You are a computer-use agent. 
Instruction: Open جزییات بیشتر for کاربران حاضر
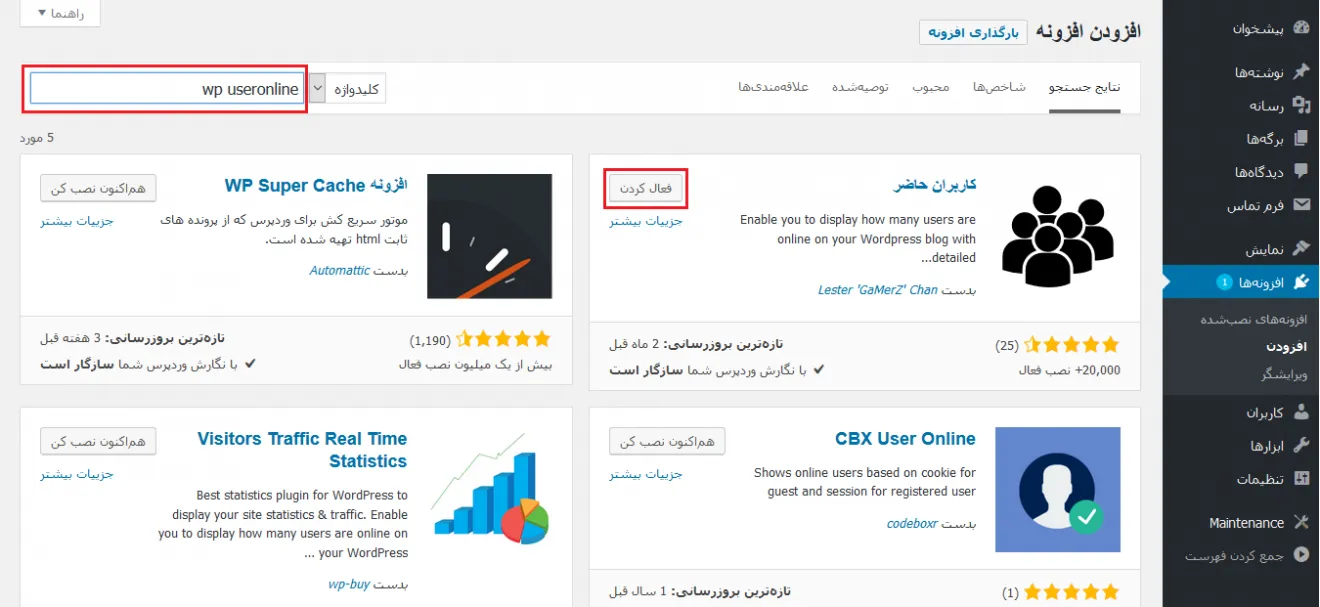(646, 221)
